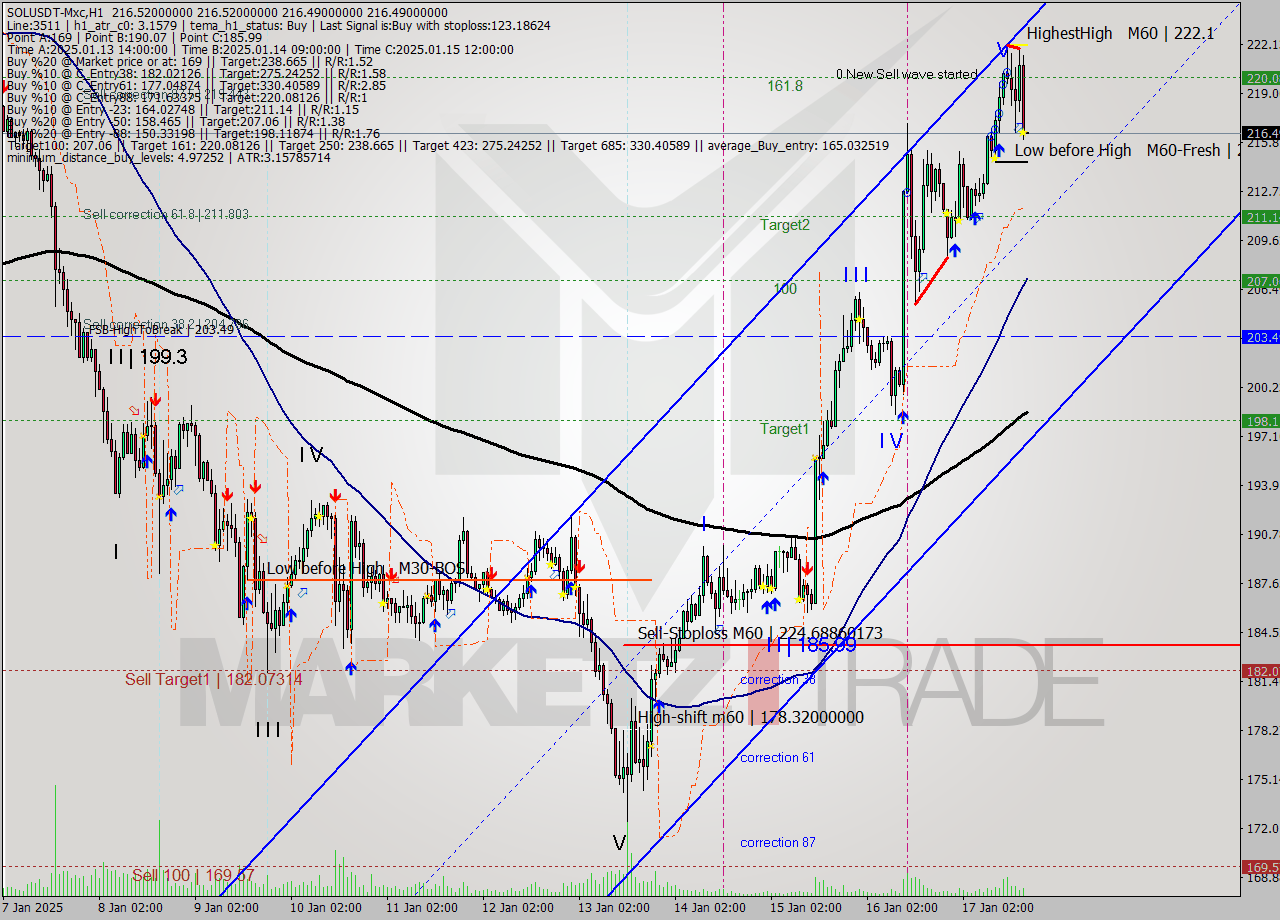
Task: Click the 'correction 87' label
Action: [777, 843]
